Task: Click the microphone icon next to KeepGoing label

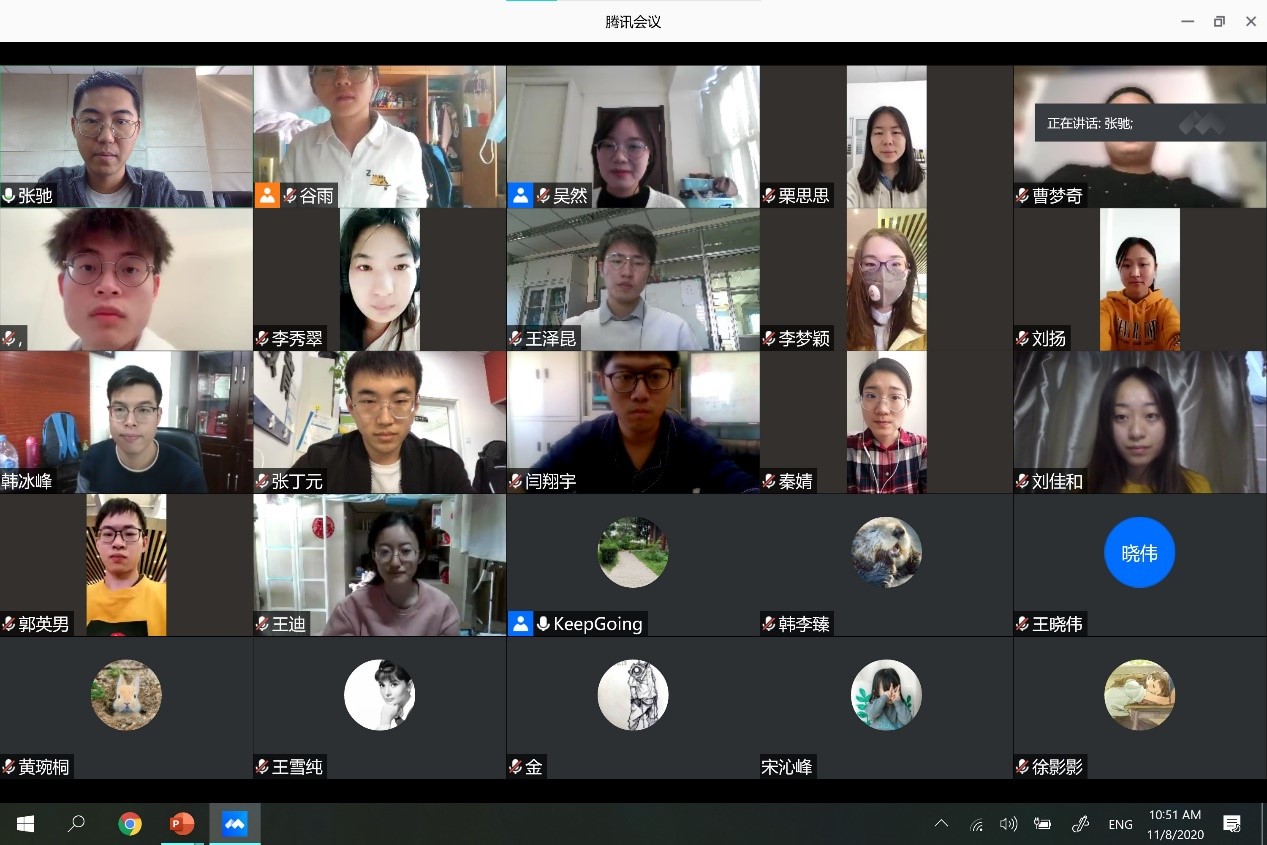Action: click(x=543, y=624)
